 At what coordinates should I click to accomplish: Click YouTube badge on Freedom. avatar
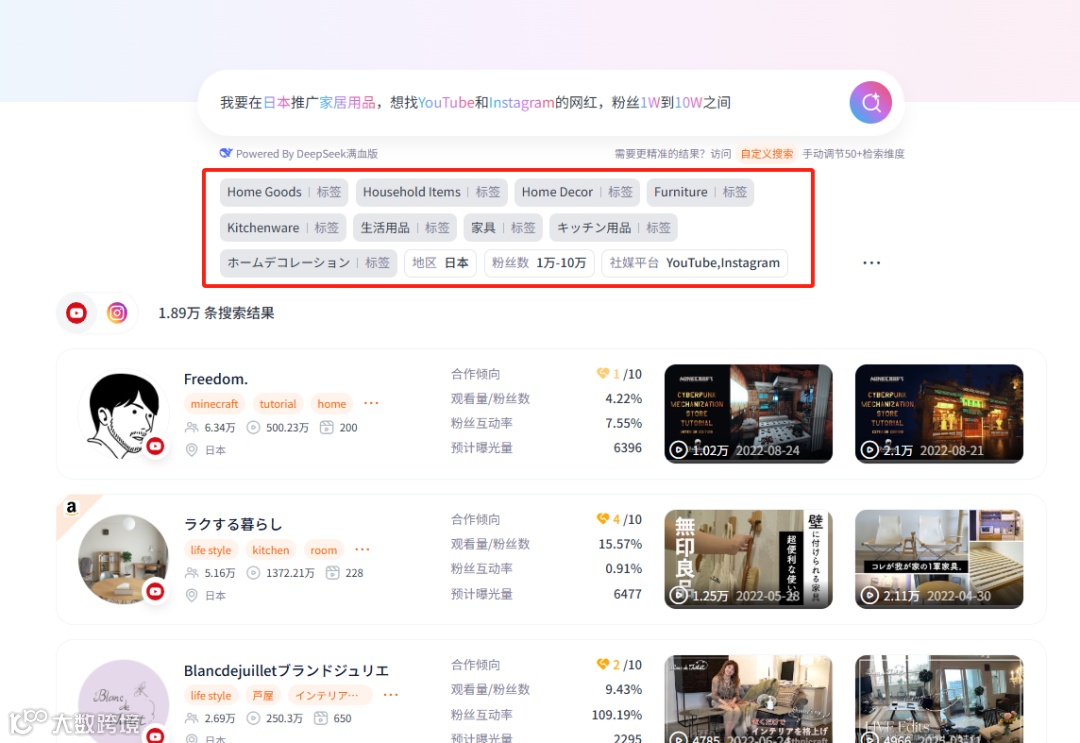(x=156, y=446)
